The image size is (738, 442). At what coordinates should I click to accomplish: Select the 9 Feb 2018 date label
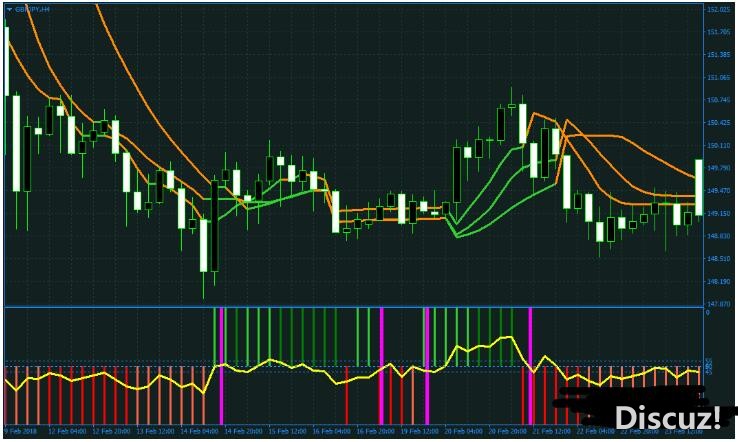point(21,431)
